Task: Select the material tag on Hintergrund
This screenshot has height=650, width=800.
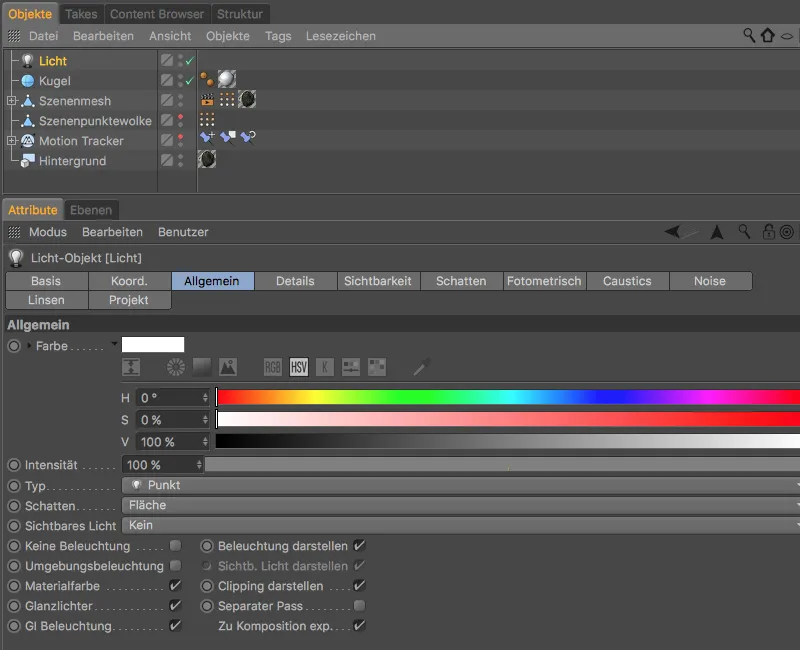Action: [x=207, y=159]
